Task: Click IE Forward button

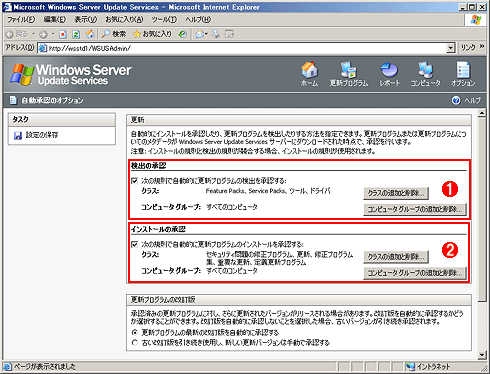Action: tap(43, 34)
